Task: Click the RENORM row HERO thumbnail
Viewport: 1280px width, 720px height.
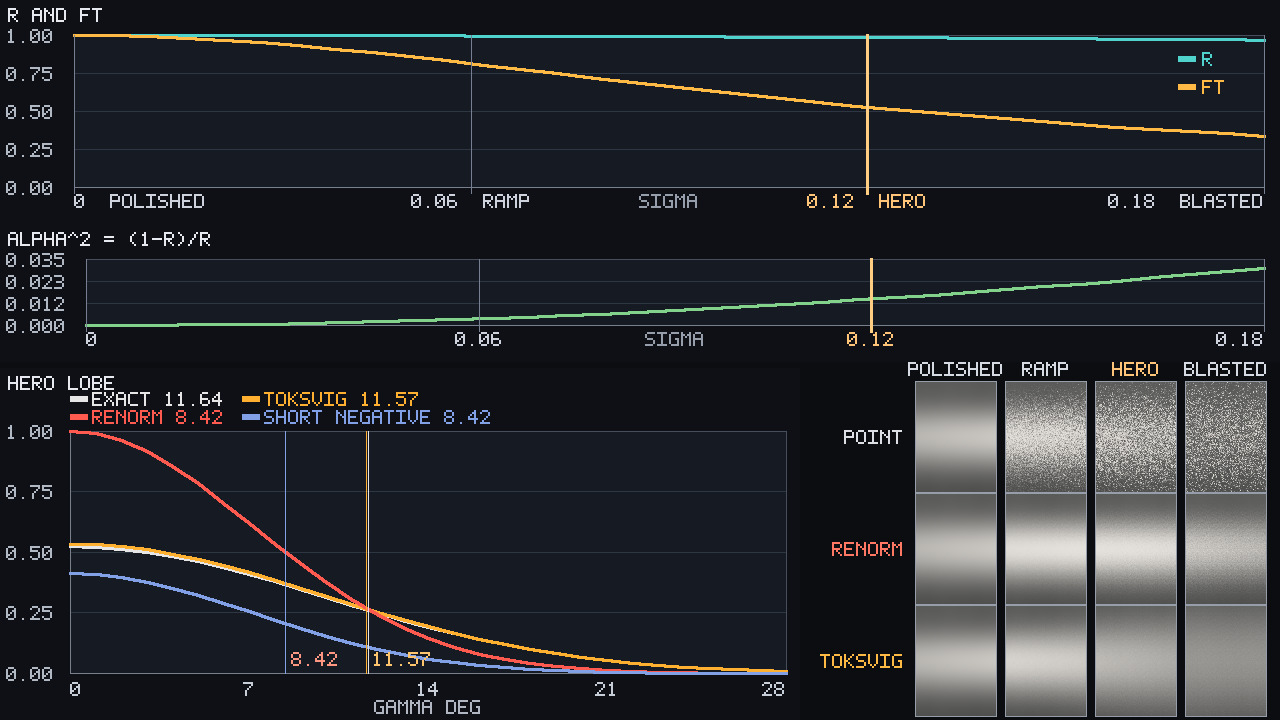Action: point(1136,549)
